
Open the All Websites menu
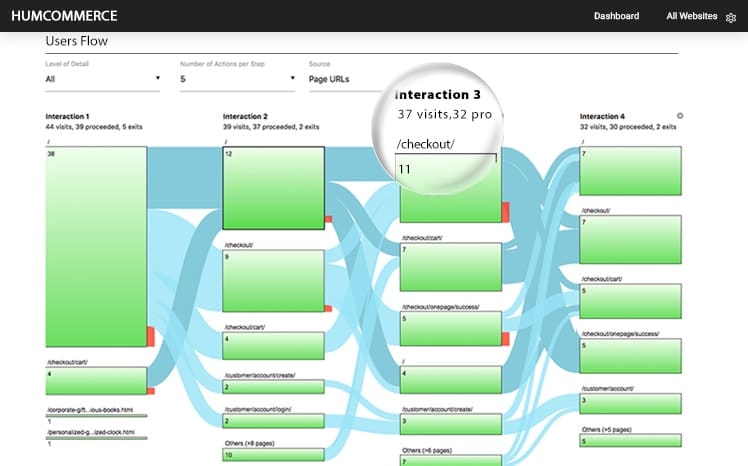coord(691,16)
